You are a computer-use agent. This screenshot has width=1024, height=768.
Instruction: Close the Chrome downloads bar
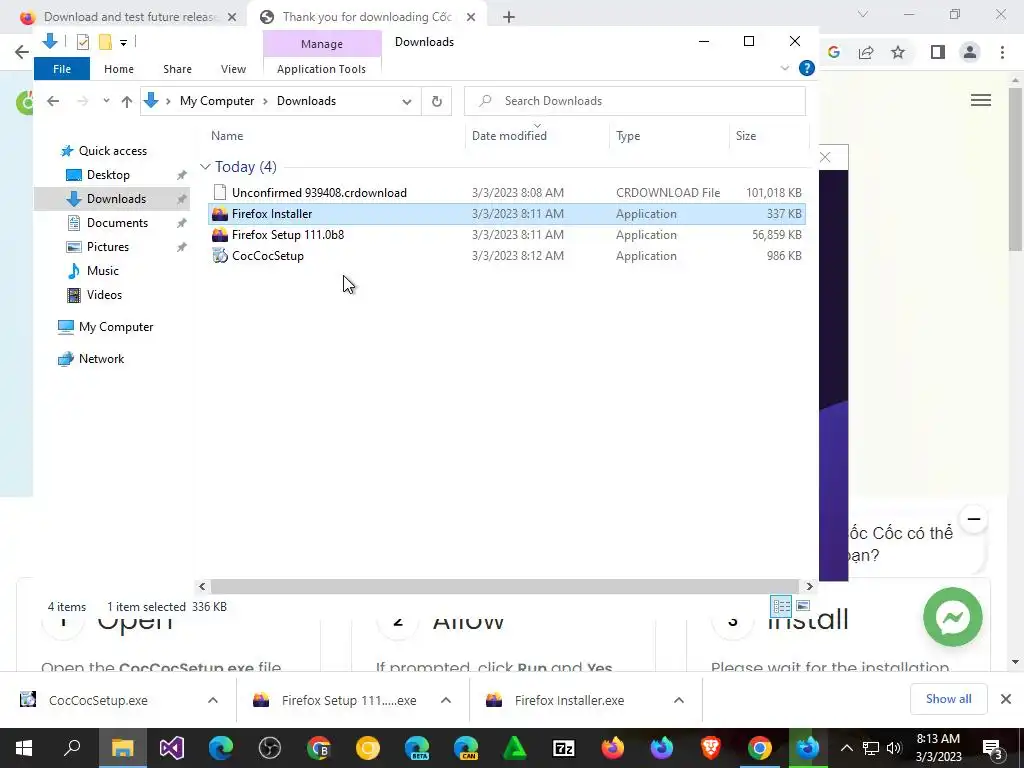click(x=1006, y=699)
